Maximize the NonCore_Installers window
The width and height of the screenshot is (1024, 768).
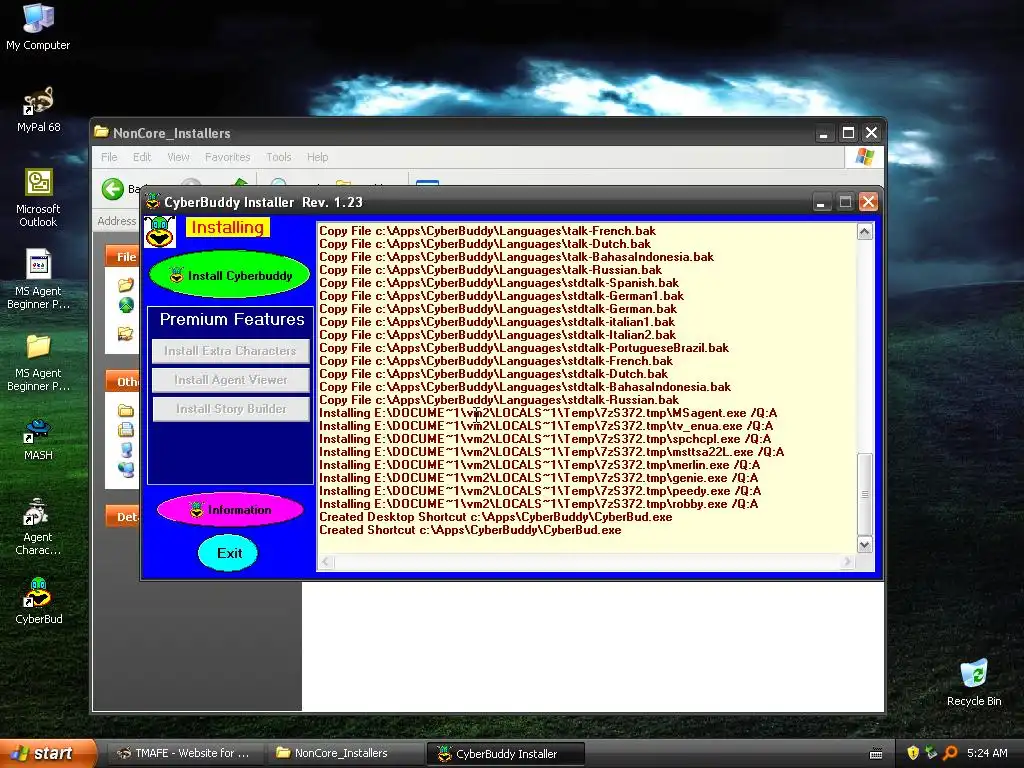(x=848, y=133)
